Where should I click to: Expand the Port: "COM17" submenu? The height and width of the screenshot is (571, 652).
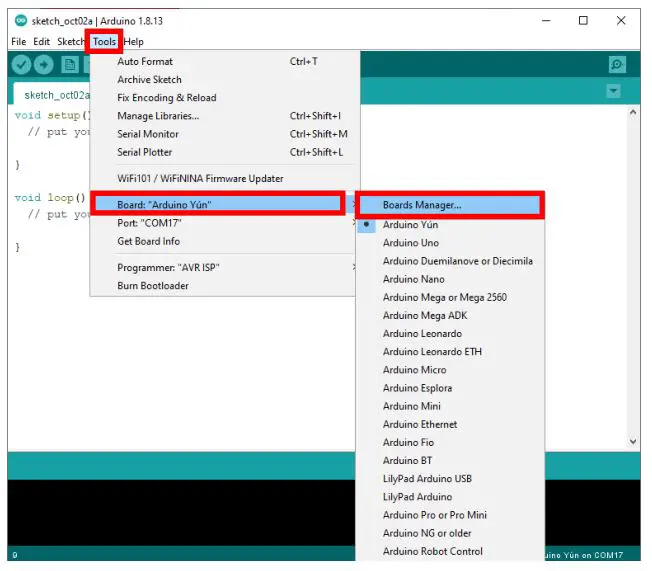(225, 223)
